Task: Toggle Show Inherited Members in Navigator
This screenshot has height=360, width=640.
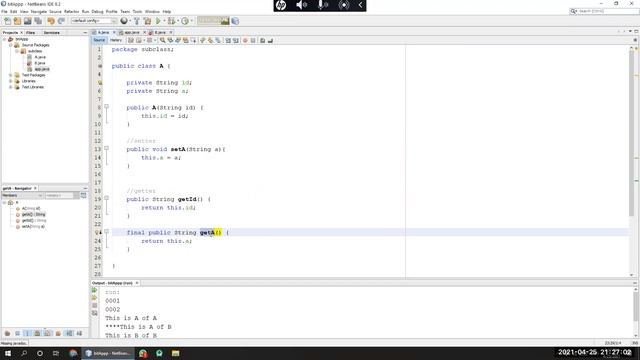Action: click(x=7, y=333)
